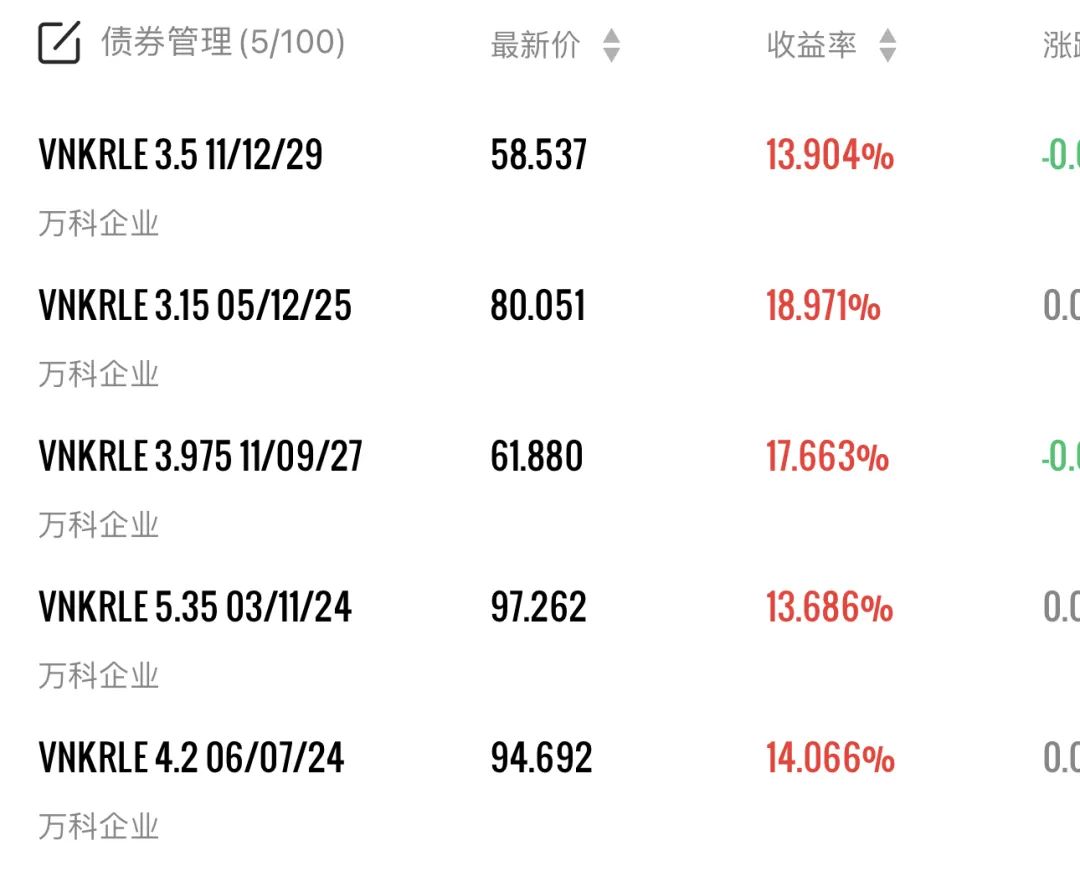Screen dimensions: 1080x882
Task: Tap the latest price 58.537
Action: click(x=538, y=156)
